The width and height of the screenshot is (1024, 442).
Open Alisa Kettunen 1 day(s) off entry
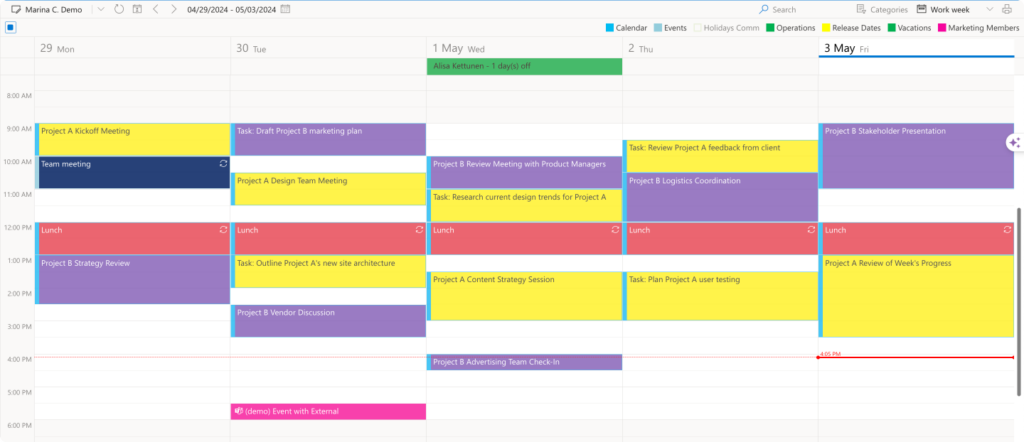coord(524,66)
